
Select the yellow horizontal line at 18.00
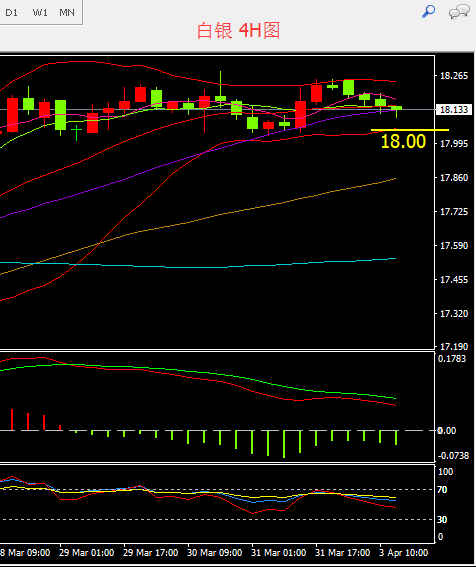[x=410, y=129]
